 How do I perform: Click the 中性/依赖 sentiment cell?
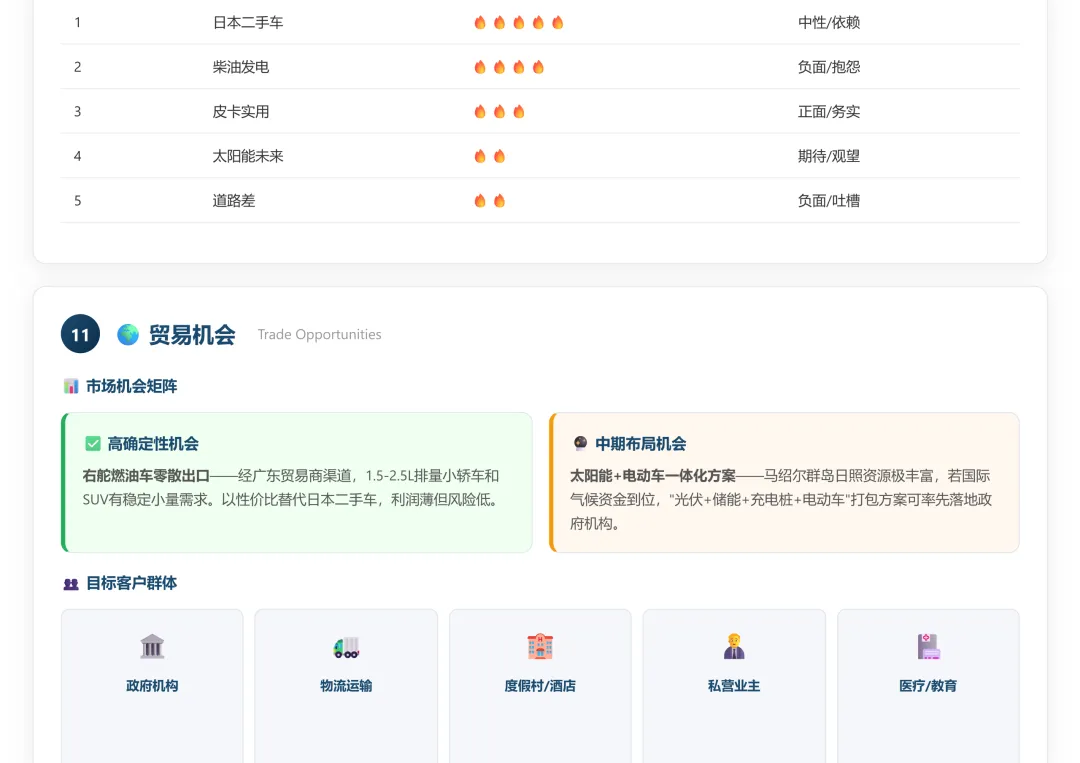tap(829, 23)
